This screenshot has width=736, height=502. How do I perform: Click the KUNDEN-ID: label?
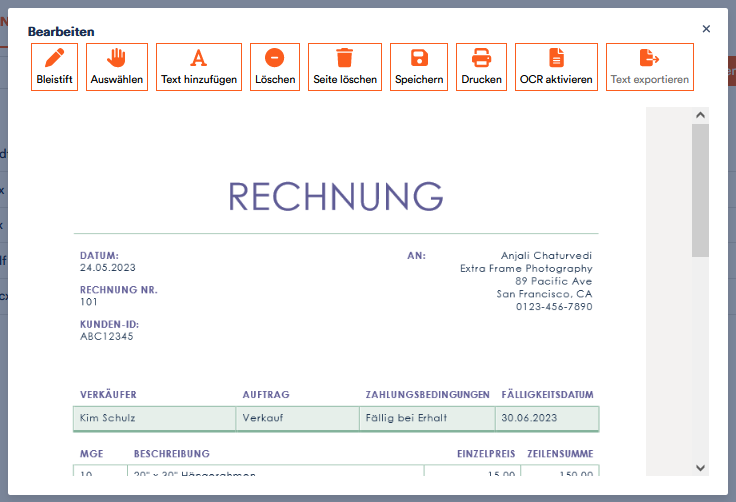pyautogui.click(x=109, y=324)
